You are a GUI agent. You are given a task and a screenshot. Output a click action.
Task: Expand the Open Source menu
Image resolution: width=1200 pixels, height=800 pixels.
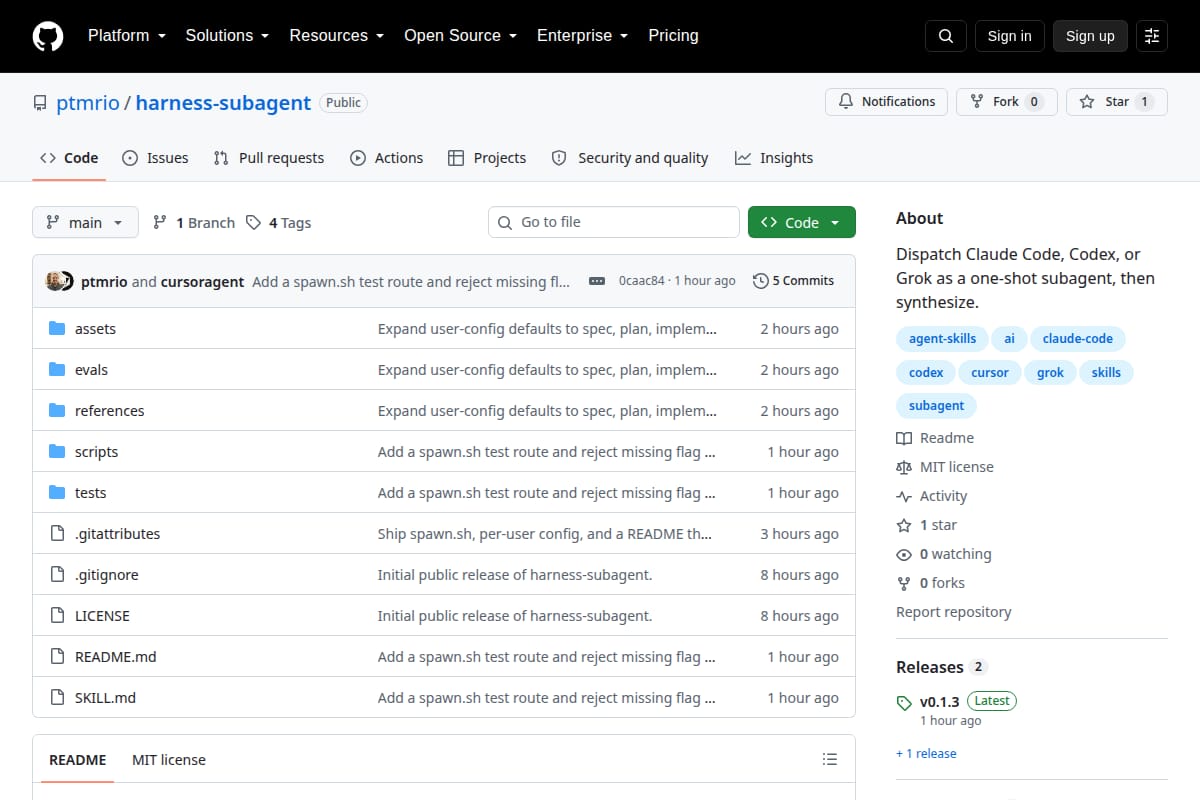pyautogui.click(x=460, y=36)
